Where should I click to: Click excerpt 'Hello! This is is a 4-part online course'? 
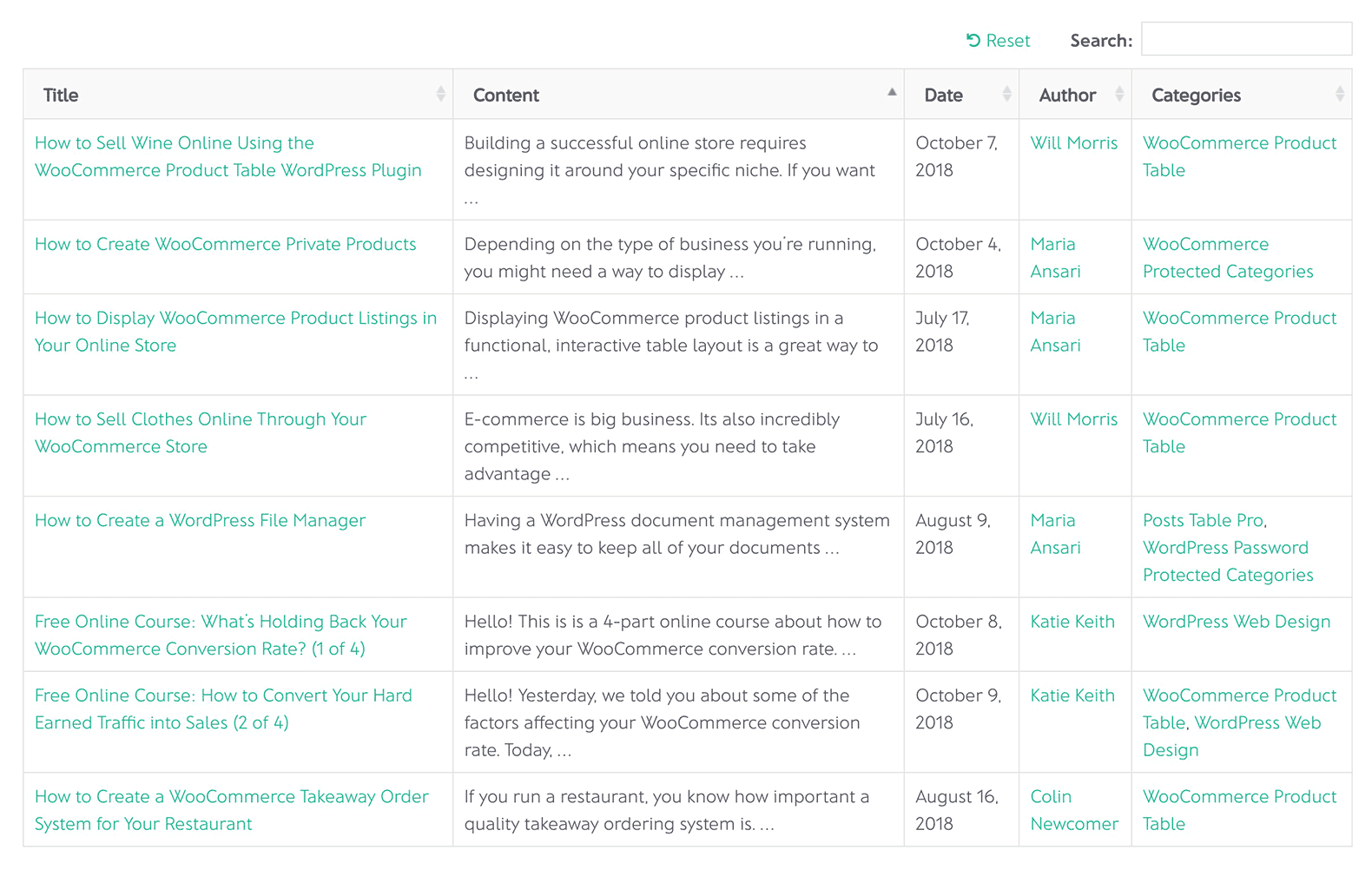(673, 635)
